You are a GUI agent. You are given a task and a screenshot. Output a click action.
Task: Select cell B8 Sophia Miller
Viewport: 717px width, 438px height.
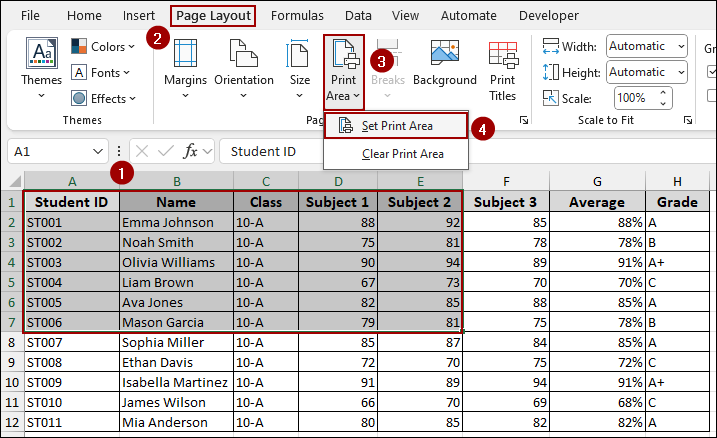point(176,342)
